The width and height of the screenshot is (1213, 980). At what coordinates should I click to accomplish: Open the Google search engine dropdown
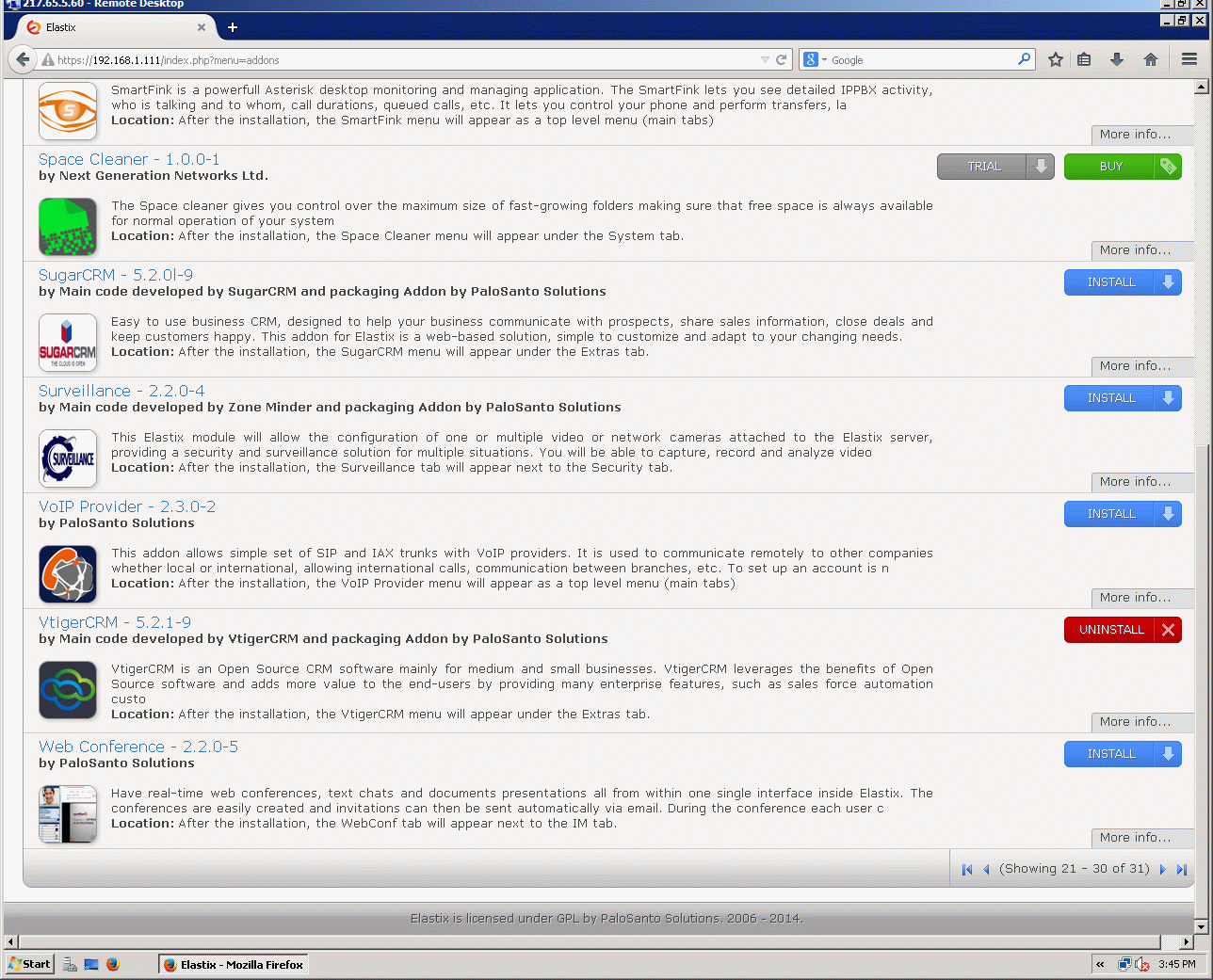pyautogui.click(x=816, y=60)
